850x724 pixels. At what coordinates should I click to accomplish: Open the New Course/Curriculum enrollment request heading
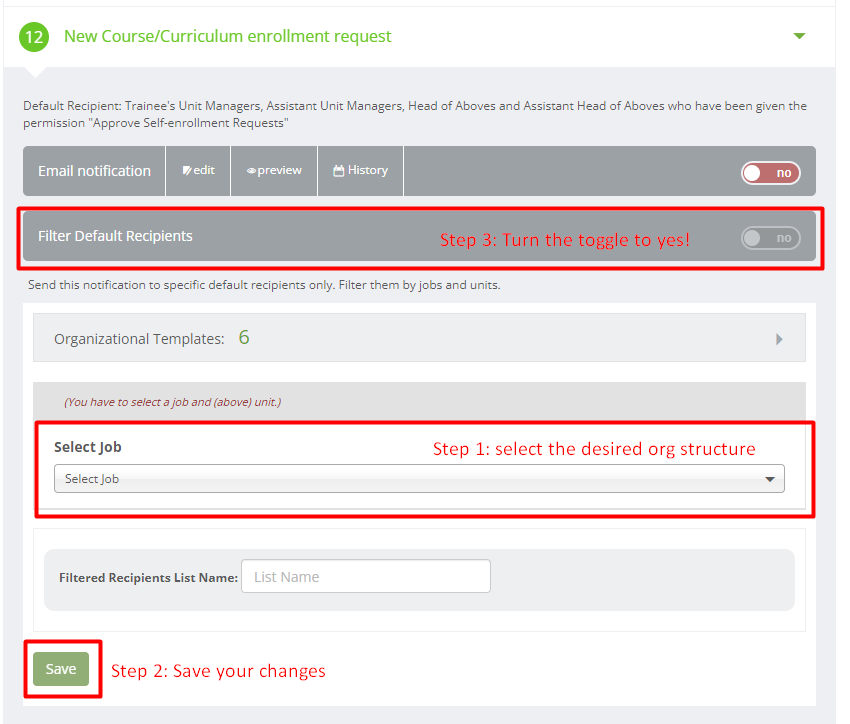(227, 36)
